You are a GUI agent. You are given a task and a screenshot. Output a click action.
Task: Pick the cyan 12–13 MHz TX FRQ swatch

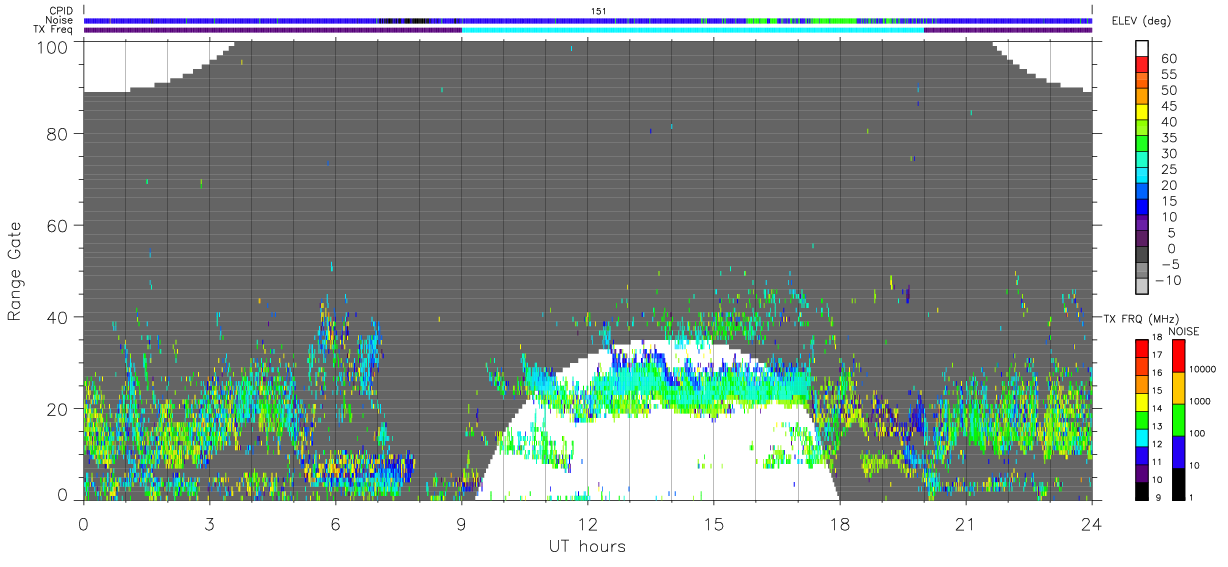[x=1141, y=437]
